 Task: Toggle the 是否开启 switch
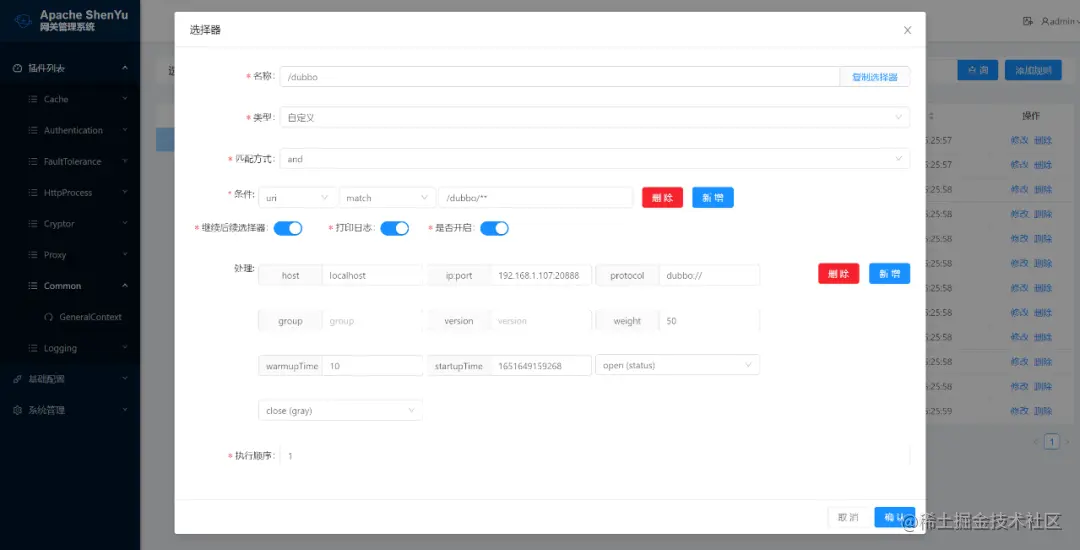[495, 229]
